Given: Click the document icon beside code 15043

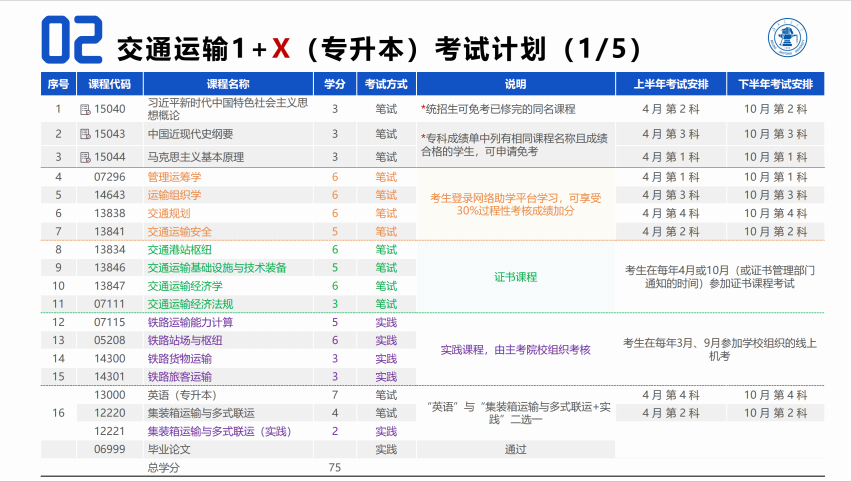Looking at the screenshot, I should [x=85, y=134].
